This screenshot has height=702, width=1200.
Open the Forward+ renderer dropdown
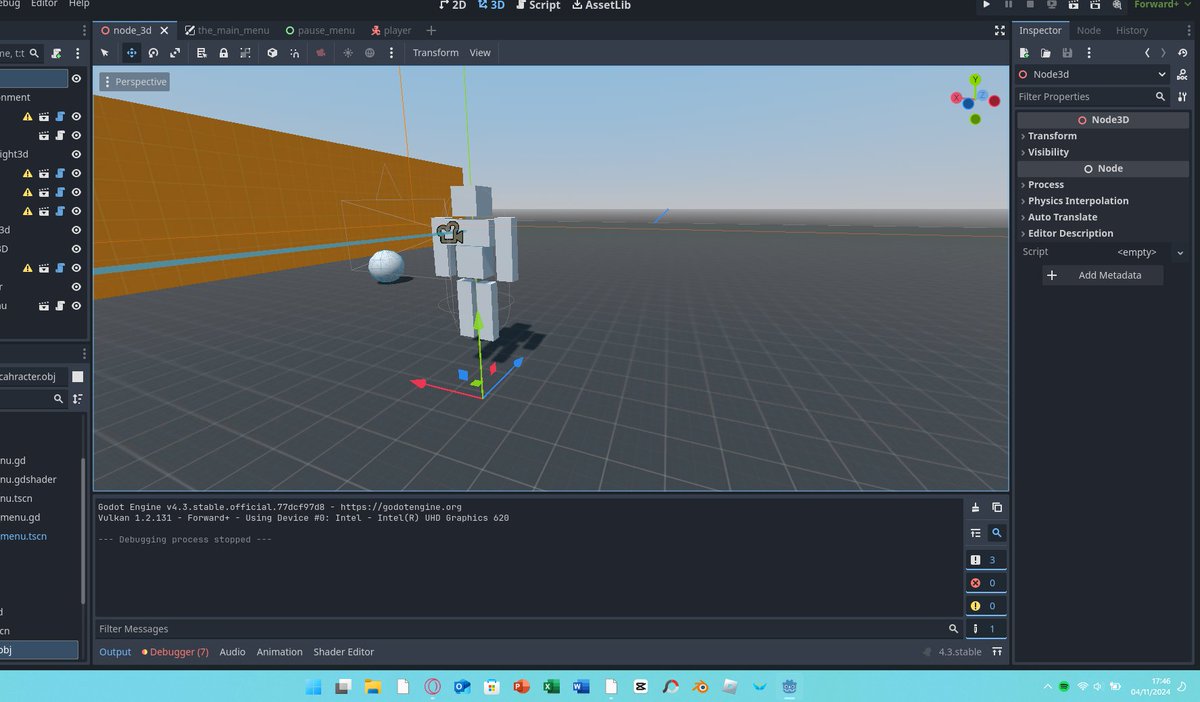(x=1161, y=5)
